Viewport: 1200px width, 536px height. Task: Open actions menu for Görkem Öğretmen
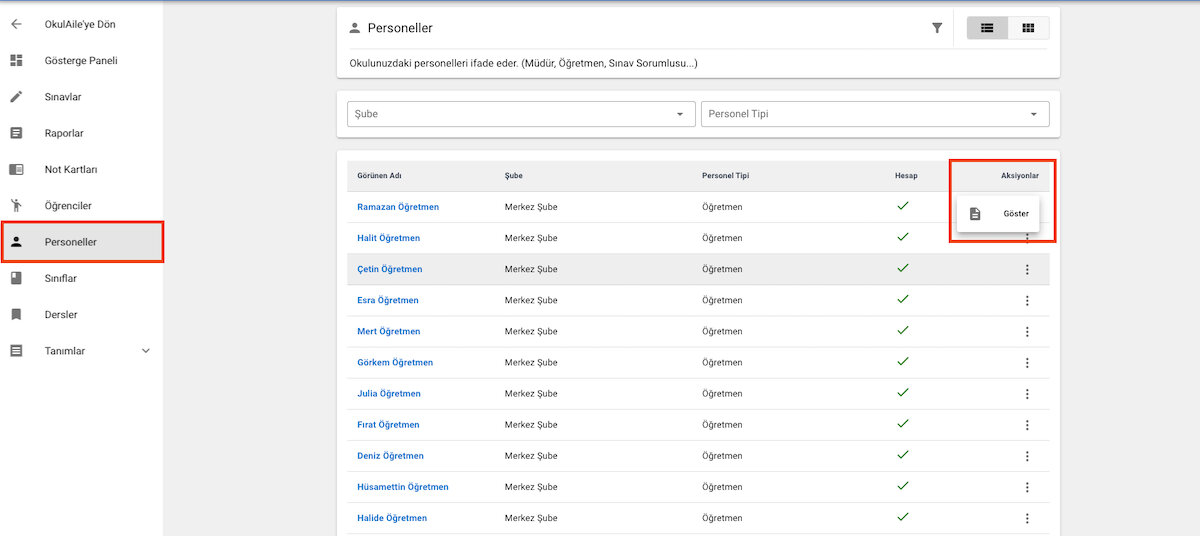click(1027, 362)
